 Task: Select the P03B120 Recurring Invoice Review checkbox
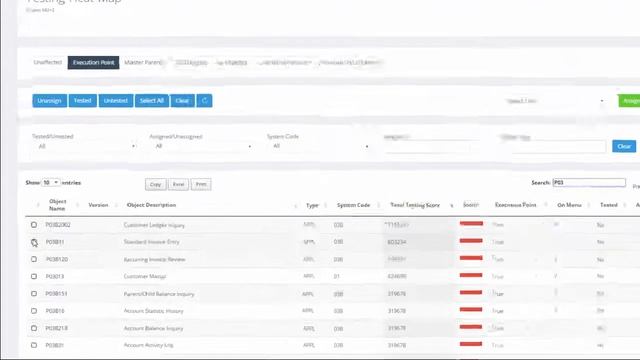coord(34,259)
